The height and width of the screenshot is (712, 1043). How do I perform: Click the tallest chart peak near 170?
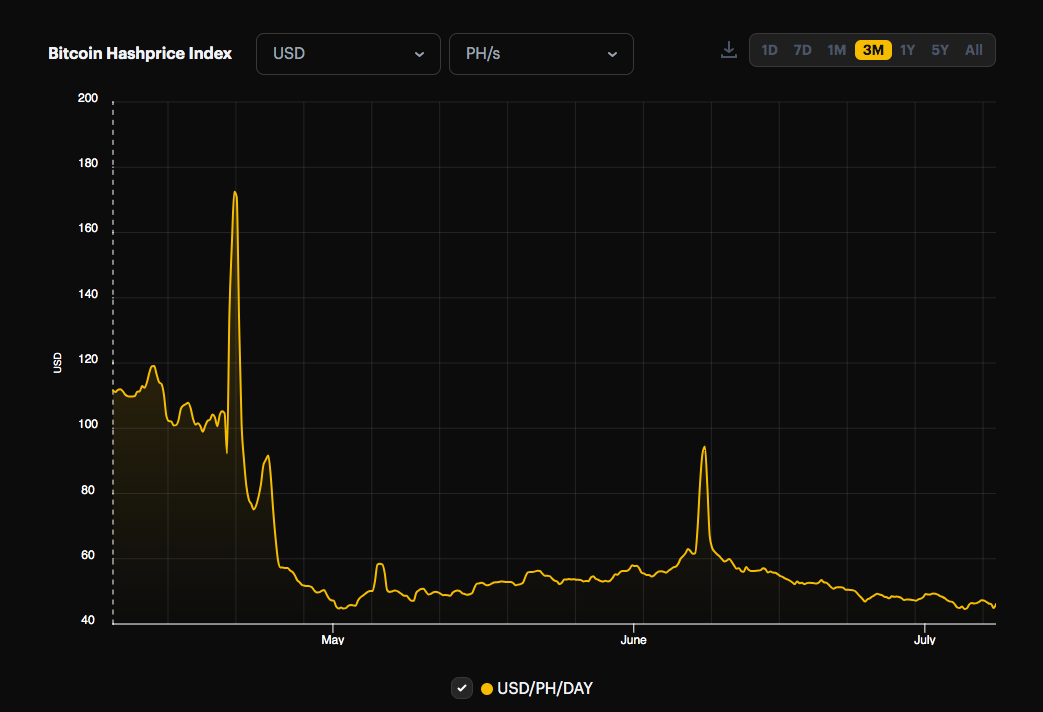click(x=235, y=192)
